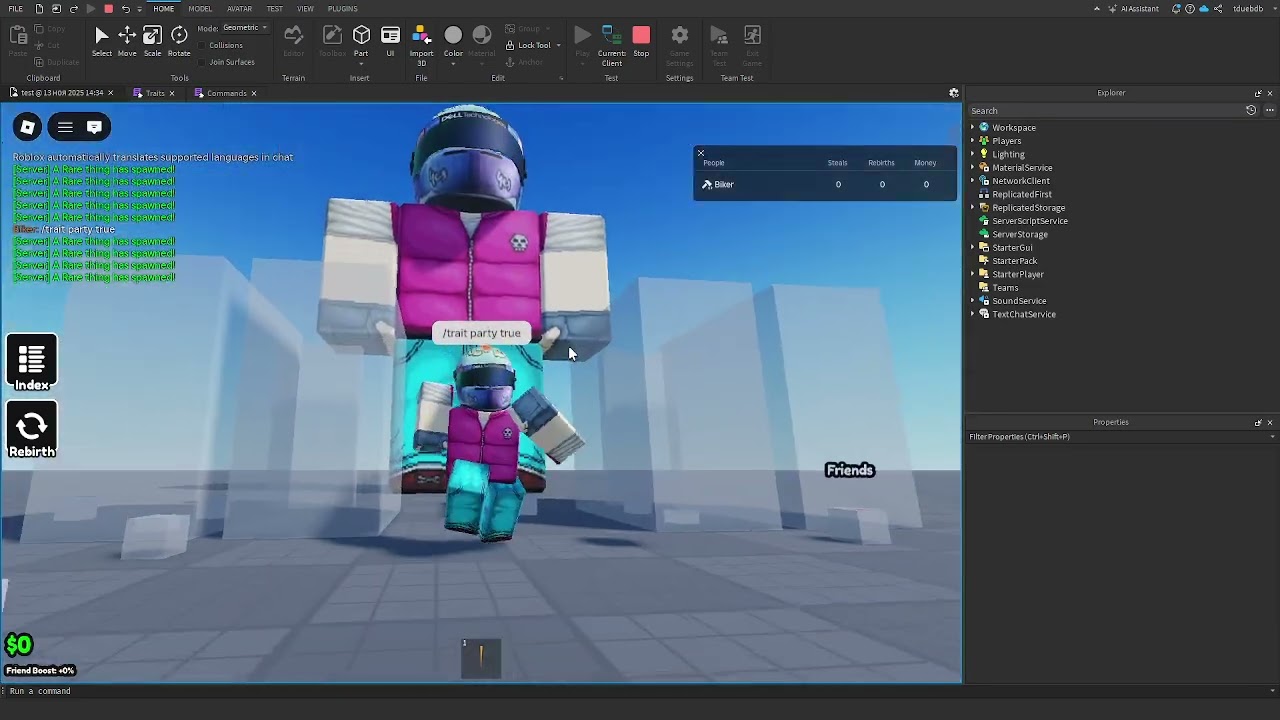The image size is (1280, 720).
Task: Switch to the MODEL ribbon tab
Action: pos(200,8)
